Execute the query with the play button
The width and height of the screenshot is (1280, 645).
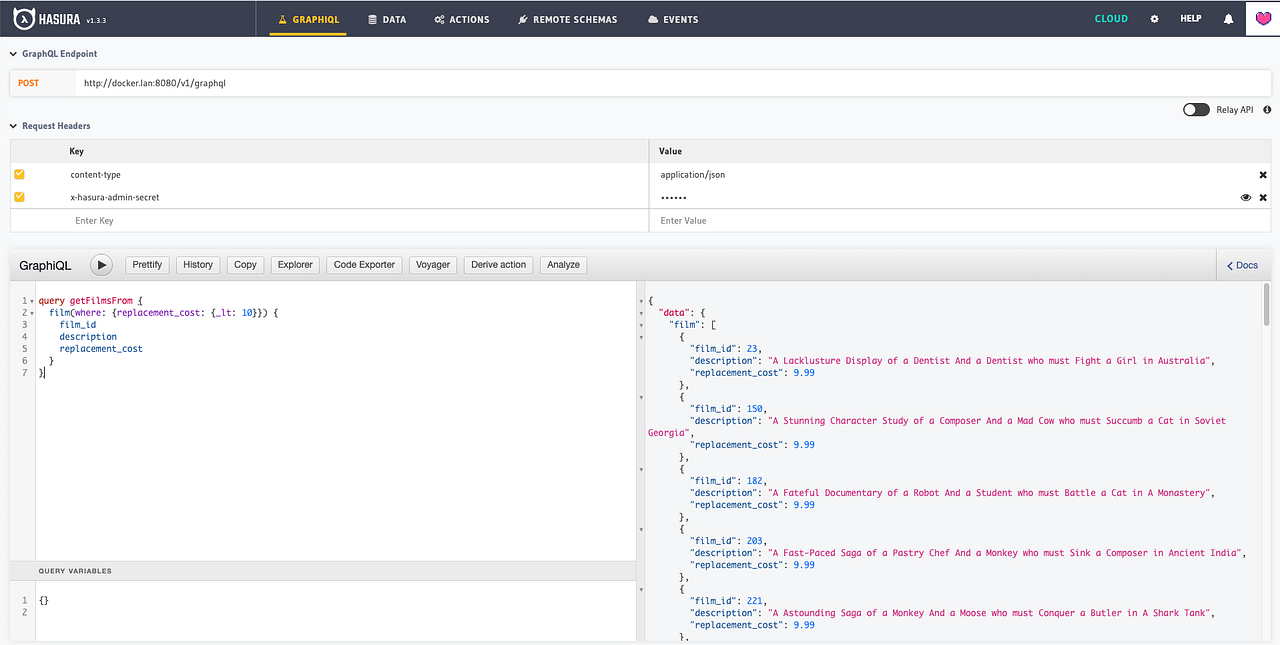[101, 264]
